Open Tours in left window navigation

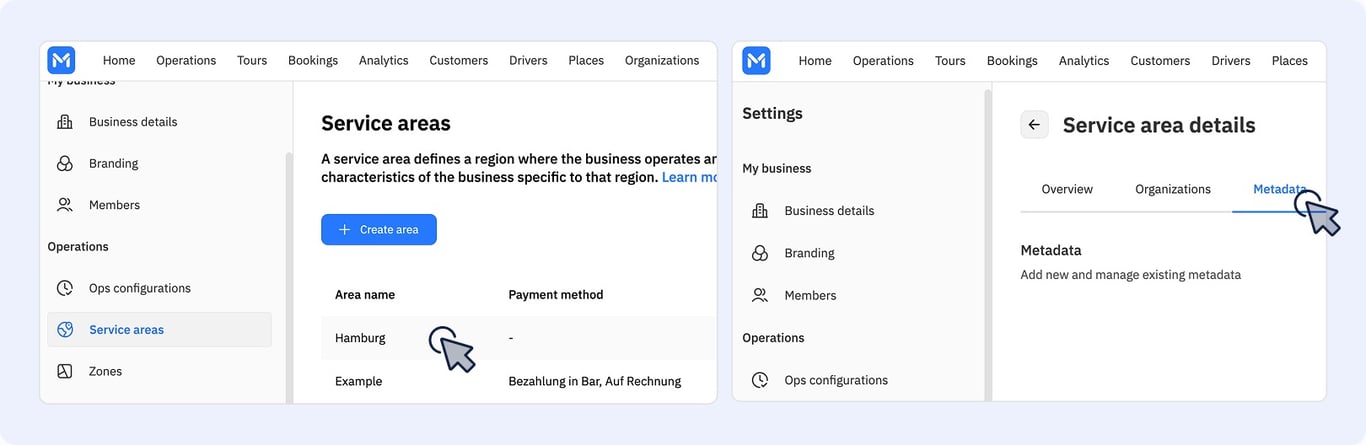(x=252, y=60)
